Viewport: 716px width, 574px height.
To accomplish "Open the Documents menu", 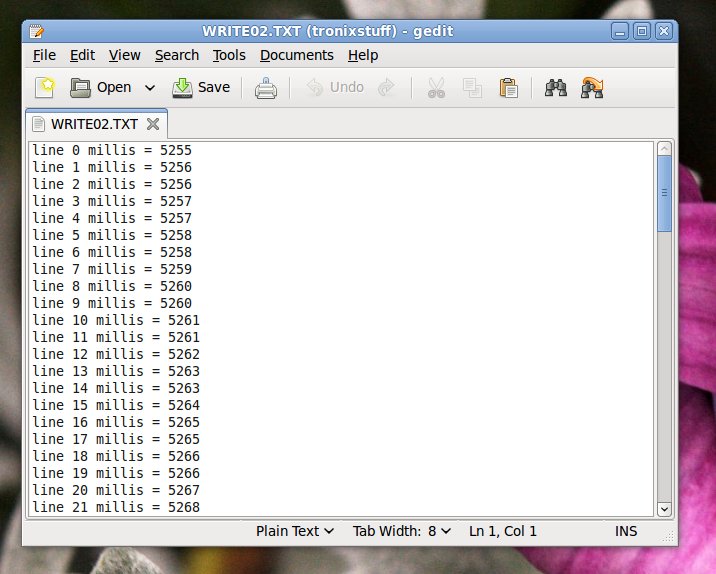I will click(296, 55).
